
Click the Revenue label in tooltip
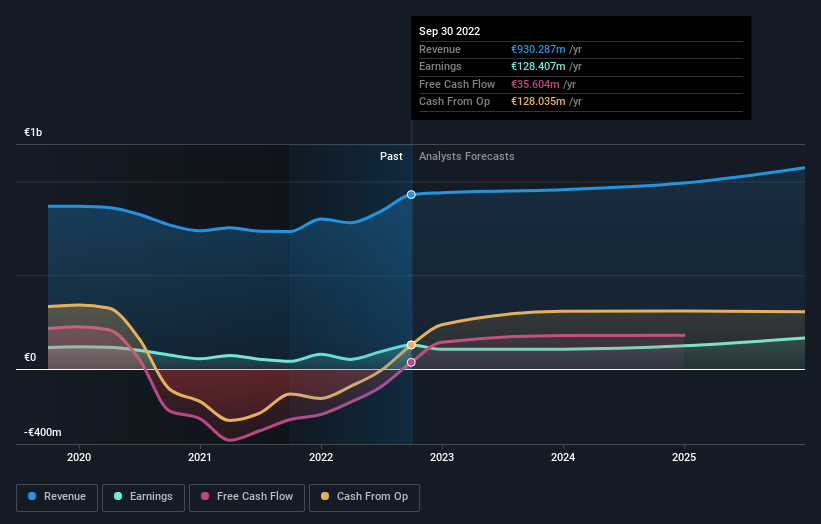tap(440, 49)
